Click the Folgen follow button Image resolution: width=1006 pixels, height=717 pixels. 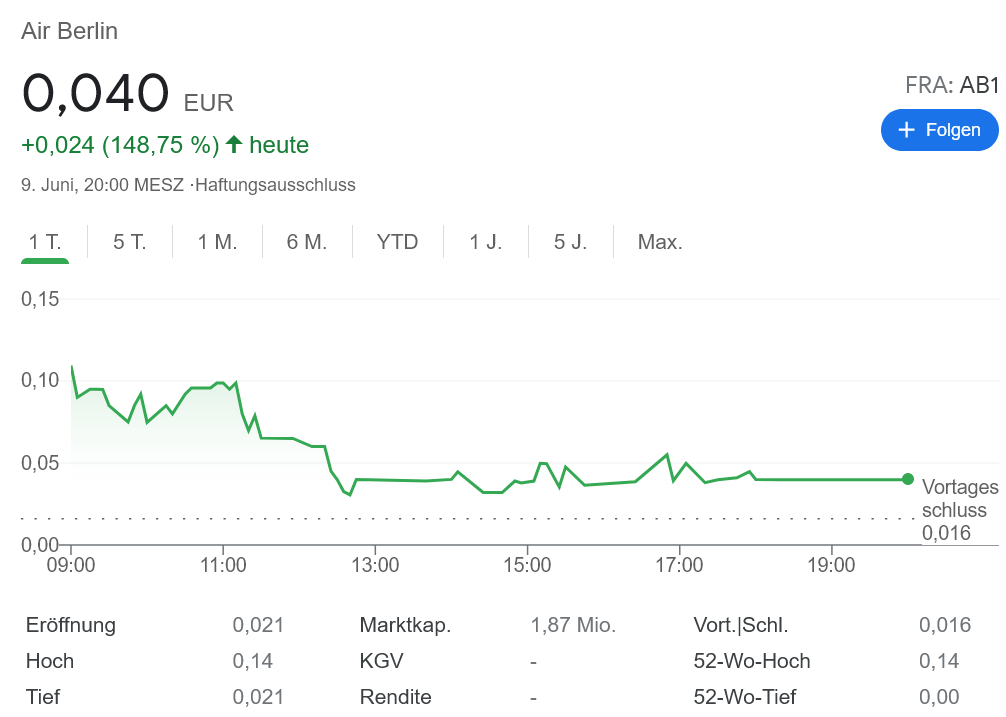coord(939,130)
